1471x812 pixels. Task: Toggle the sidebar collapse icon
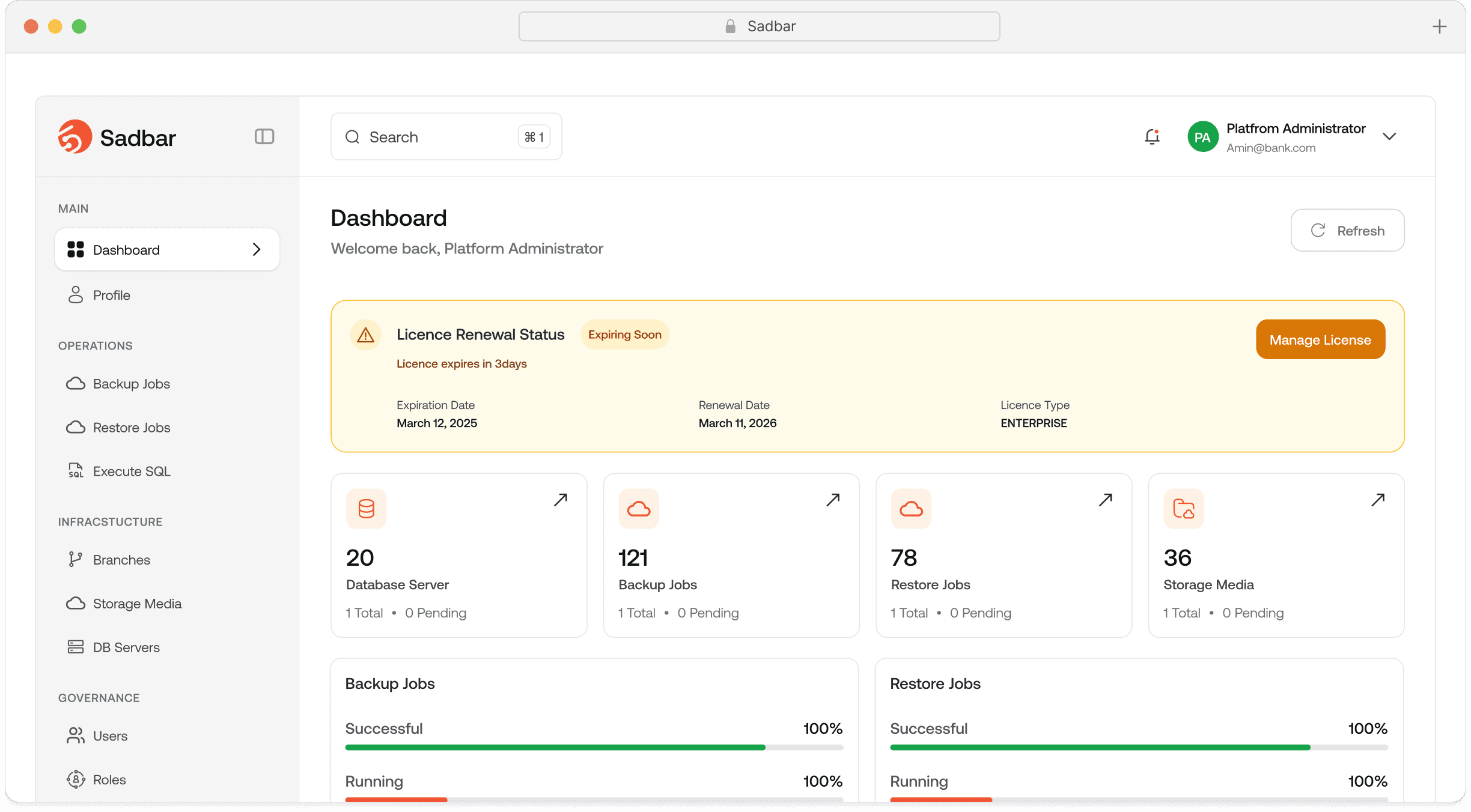point(264,137)
